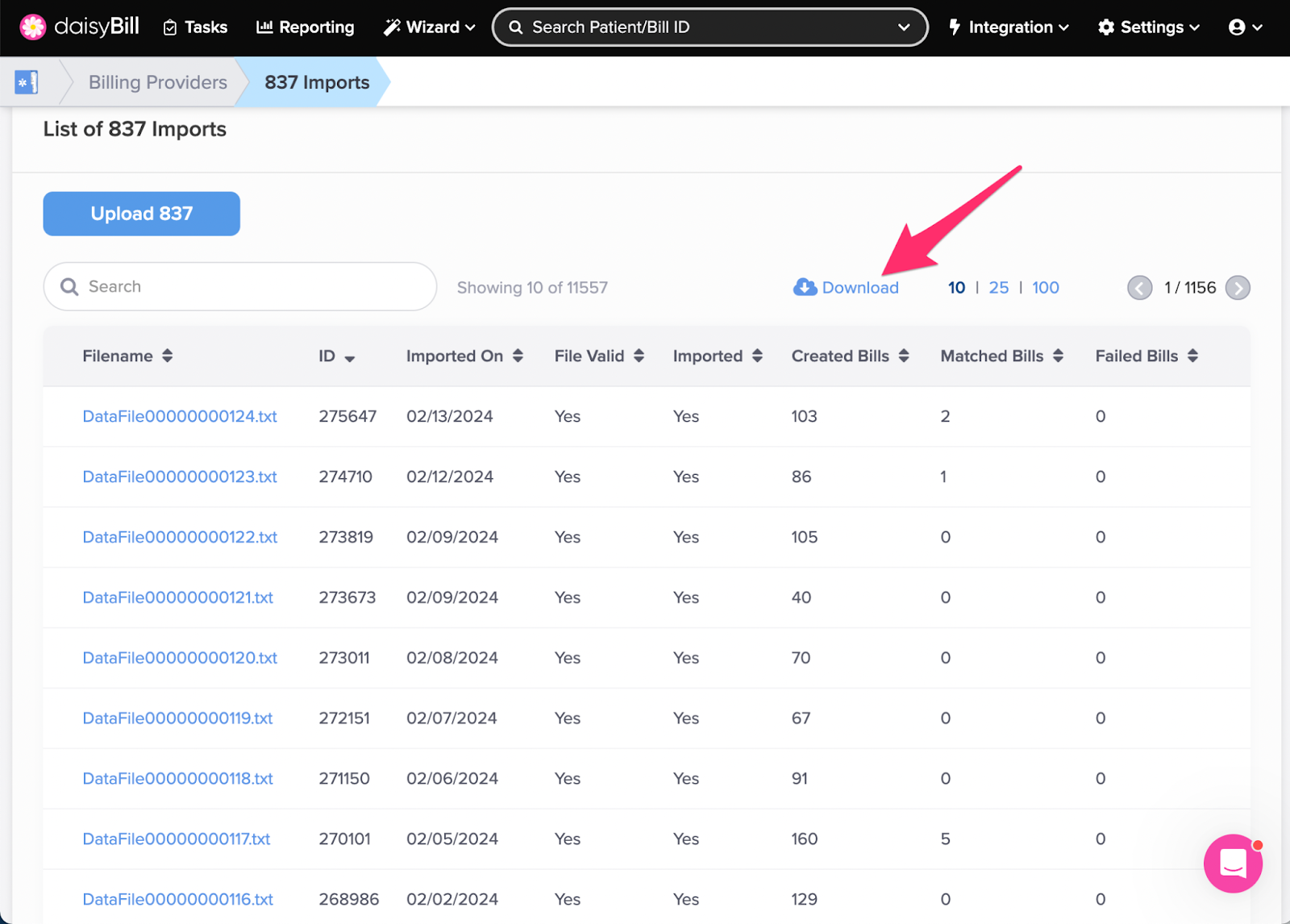Sort by Imported column arrows
Viewport: 1290px width, 924px height.
point(757,356)
